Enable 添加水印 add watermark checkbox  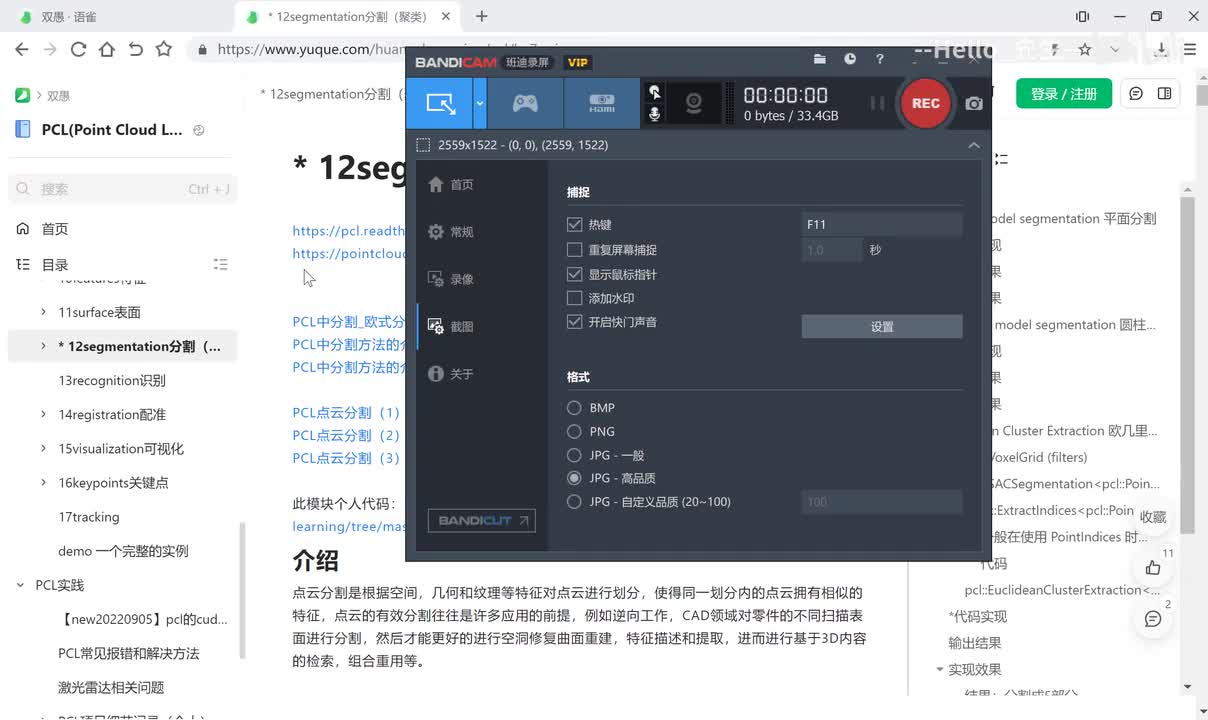[x=574, y=298]
